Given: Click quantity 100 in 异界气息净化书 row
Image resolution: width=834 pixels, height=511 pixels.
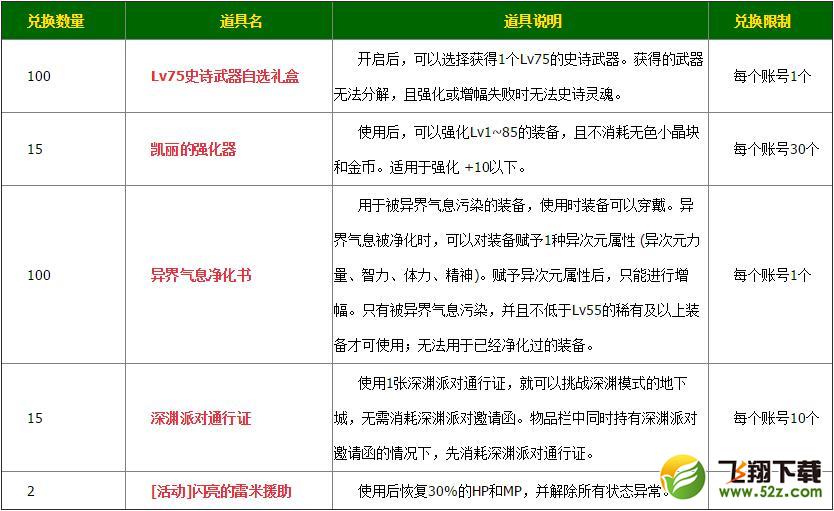Looking at the screenshot, I should [39, 275].
